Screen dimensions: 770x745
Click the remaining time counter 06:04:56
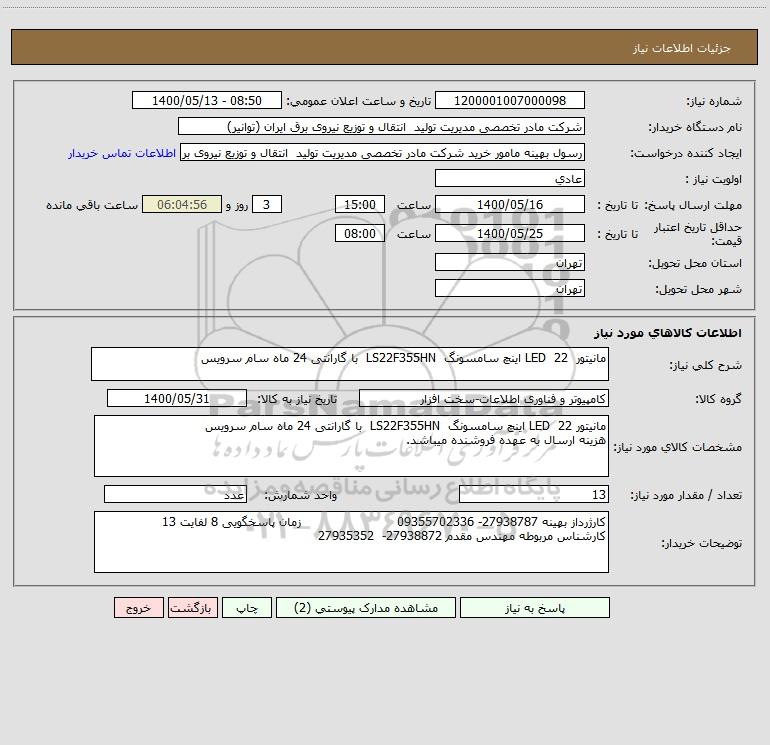pos(182,204)
